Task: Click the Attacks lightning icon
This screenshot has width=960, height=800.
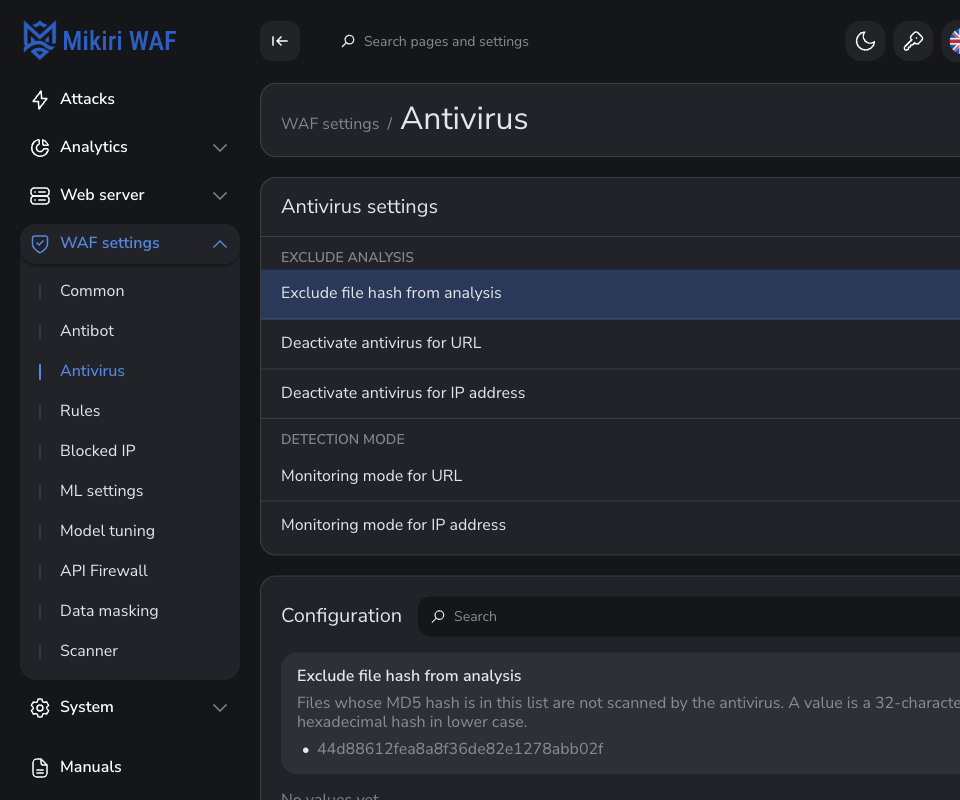Action: (40, 99)
